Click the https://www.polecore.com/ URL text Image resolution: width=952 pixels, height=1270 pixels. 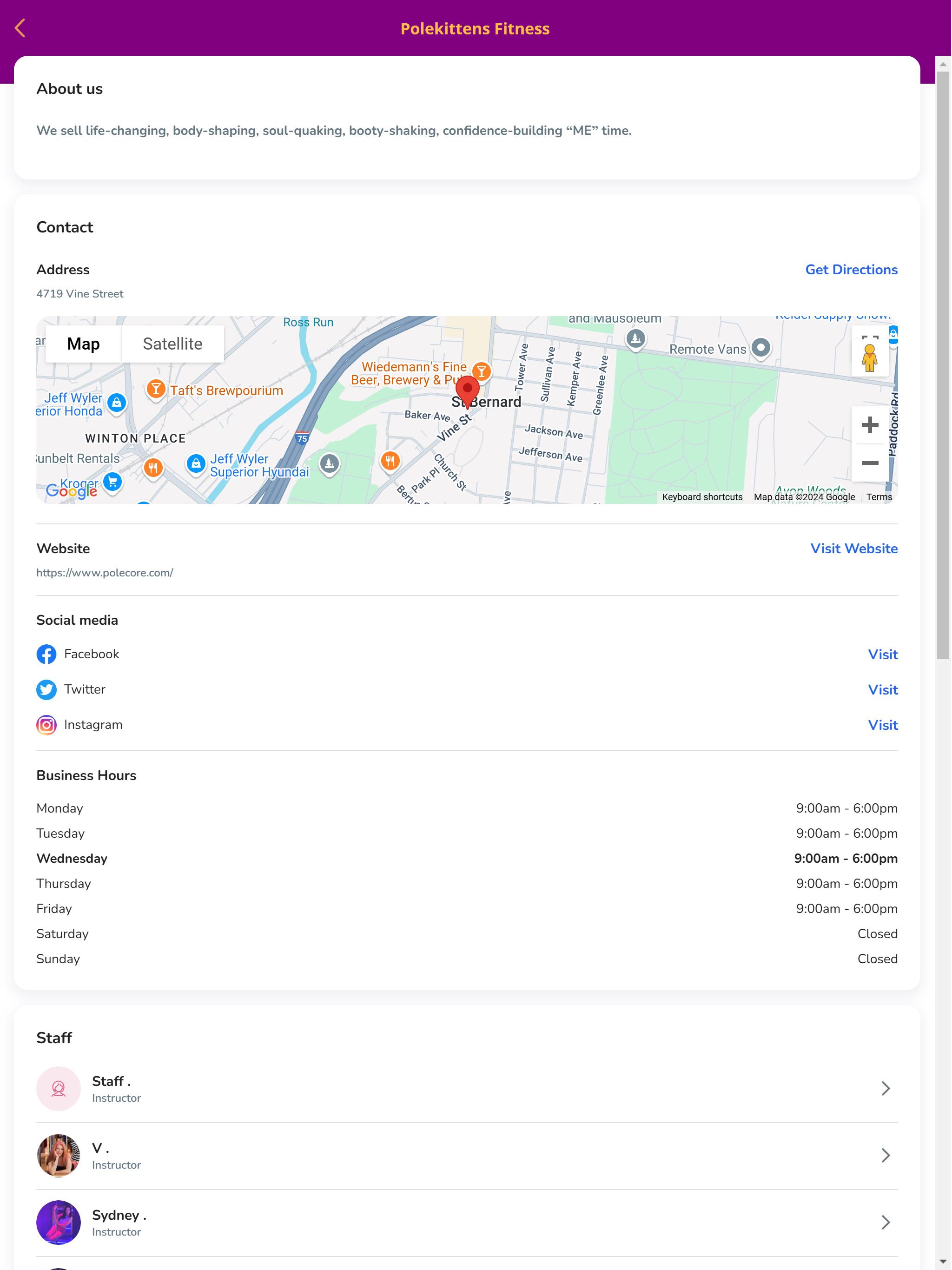tap(105, 572)
